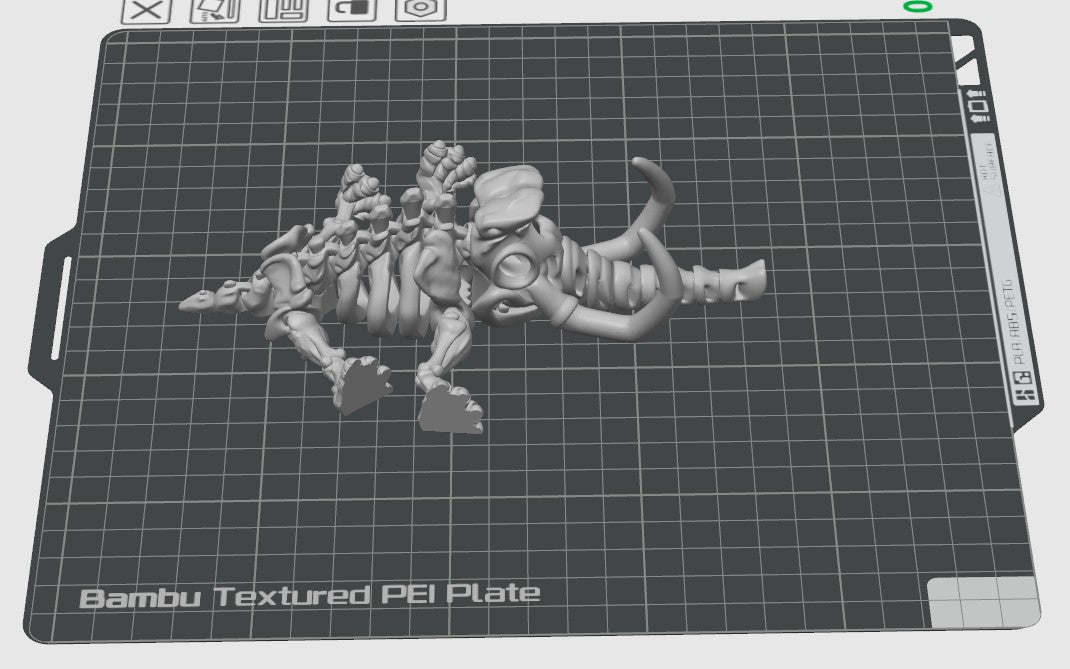Click the light gray corner square on plate
This screenshot has width=1070, height=669.
[982, 600]
